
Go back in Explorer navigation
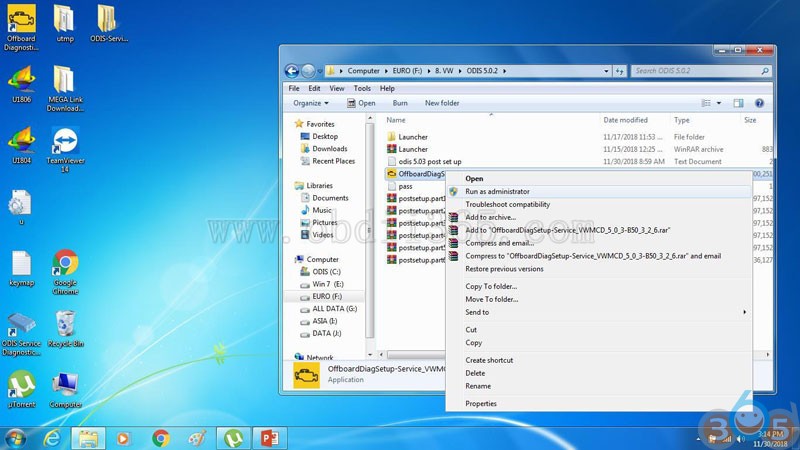click(292, 71)
